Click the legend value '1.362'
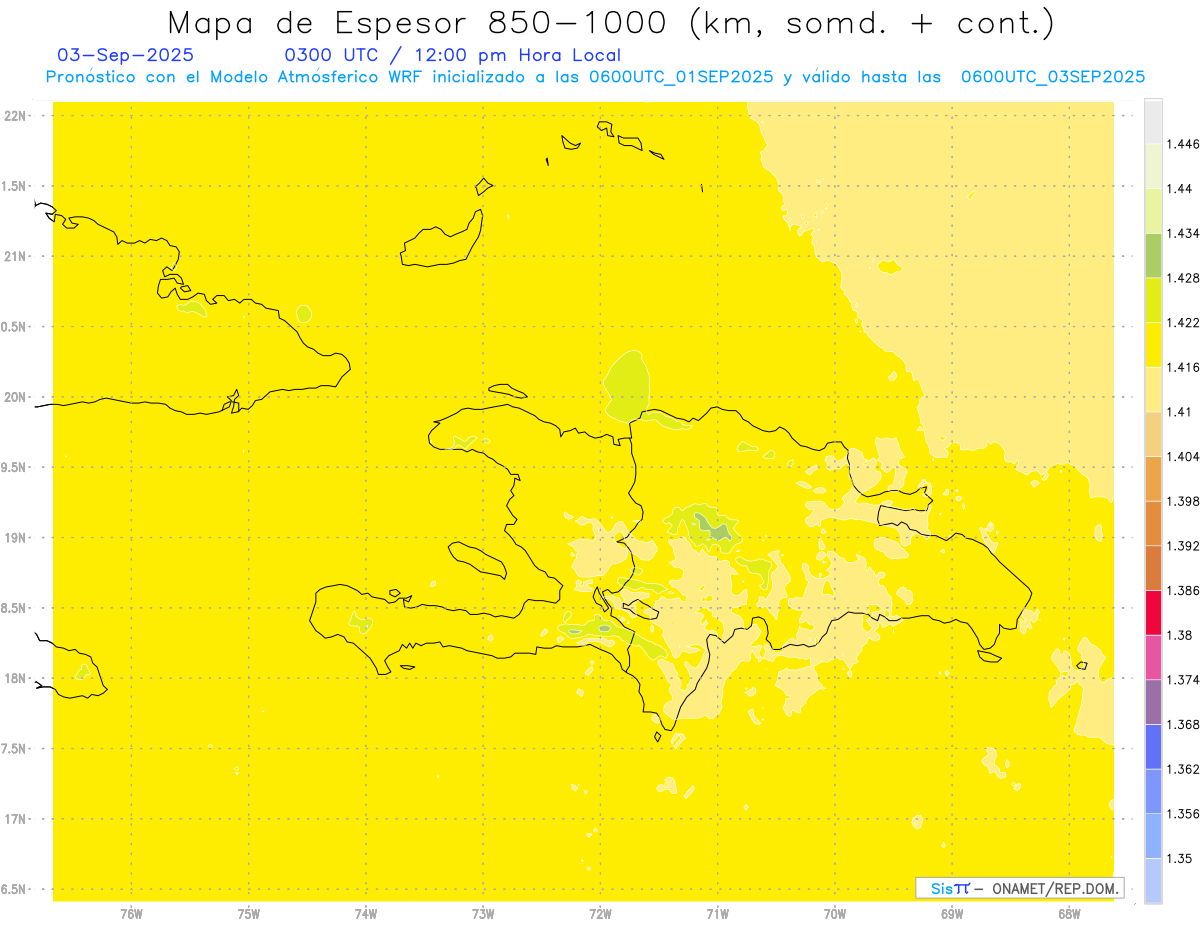The image size is (1200, 927). click(x=1184, y=769)
